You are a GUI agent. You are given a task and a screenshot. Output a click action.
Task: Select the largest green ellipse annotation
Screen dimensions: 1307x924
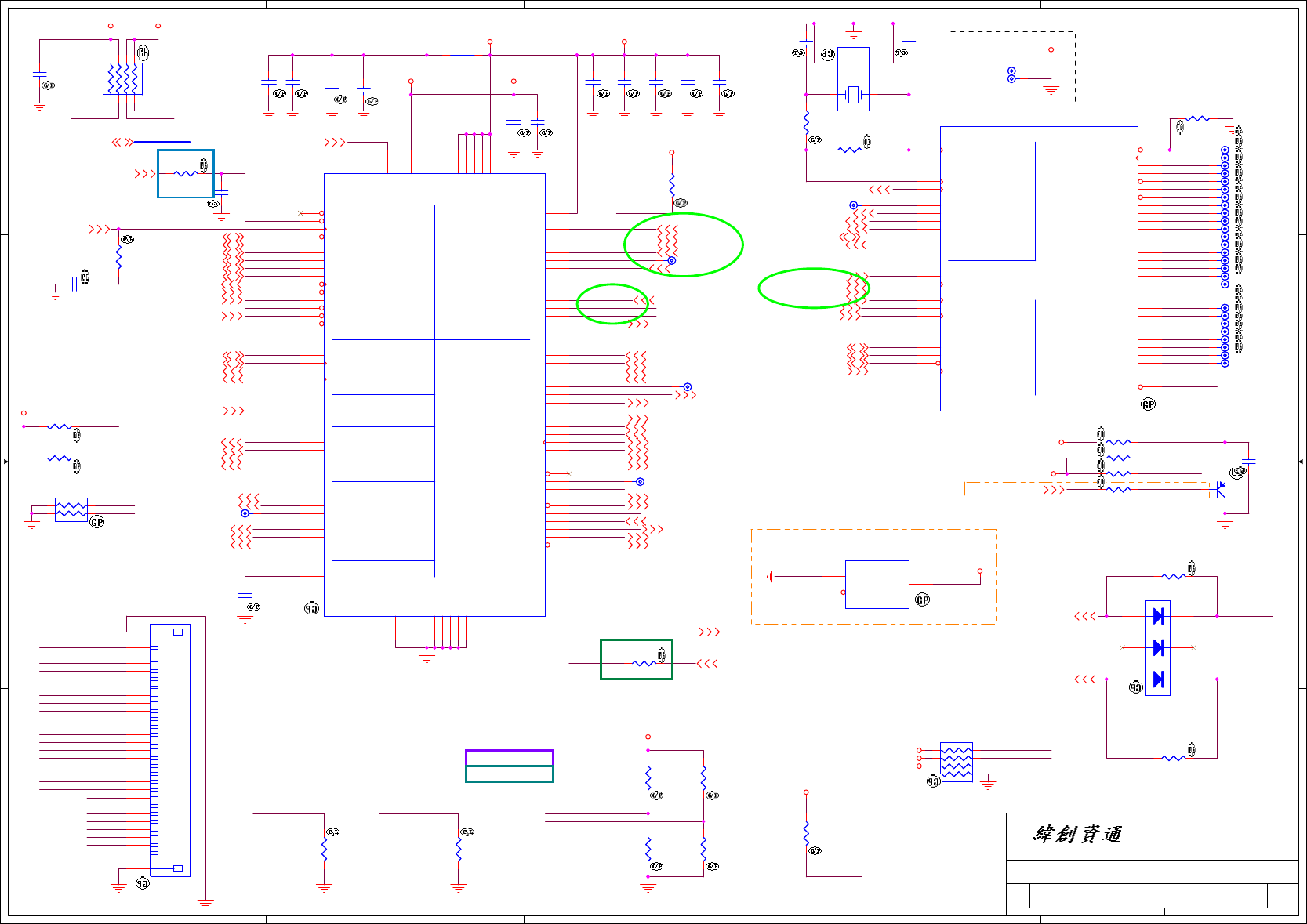pyautogui.click(x=684, y=245)
